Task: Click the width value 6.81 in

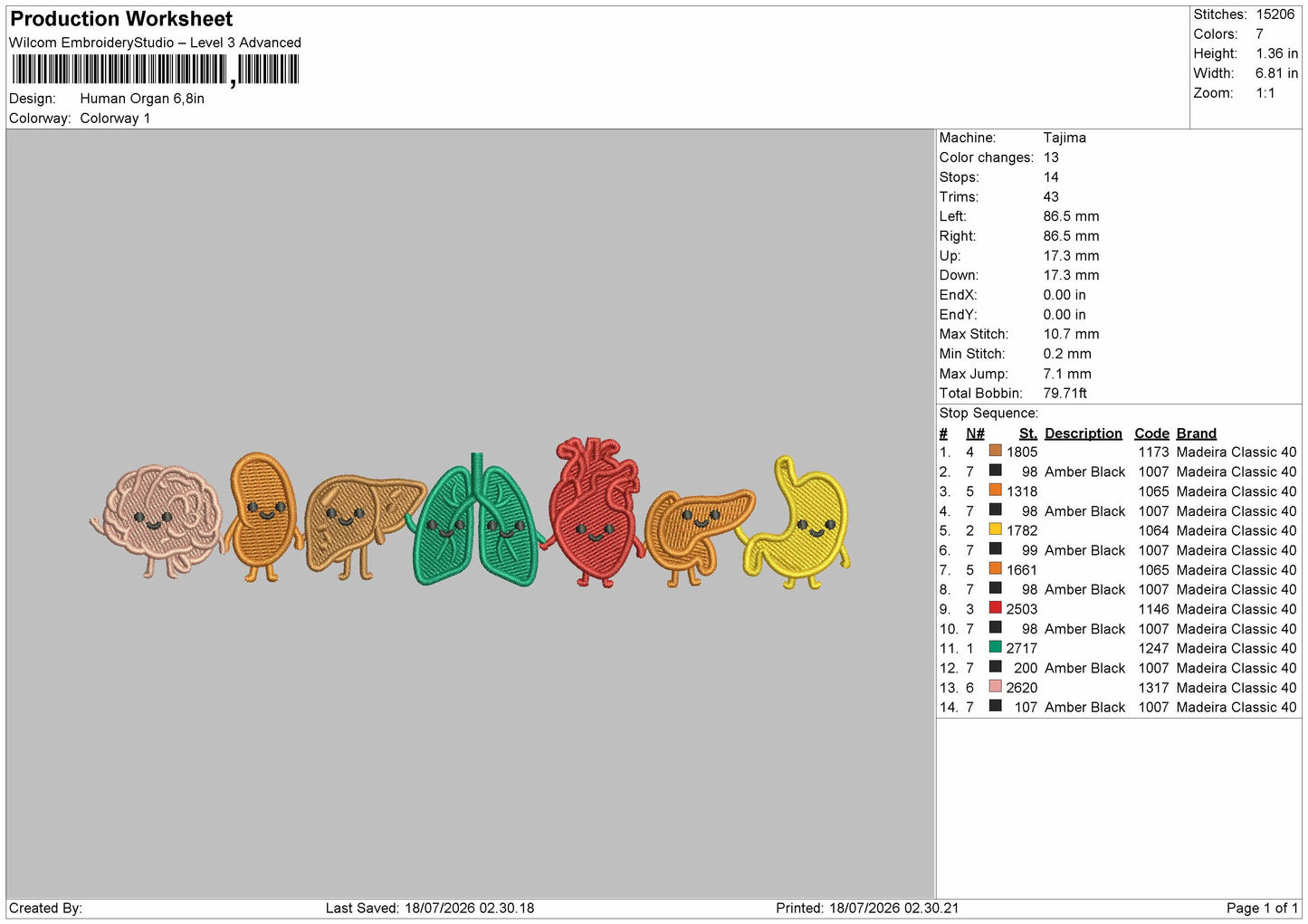Action: (x=1276, y=73)
